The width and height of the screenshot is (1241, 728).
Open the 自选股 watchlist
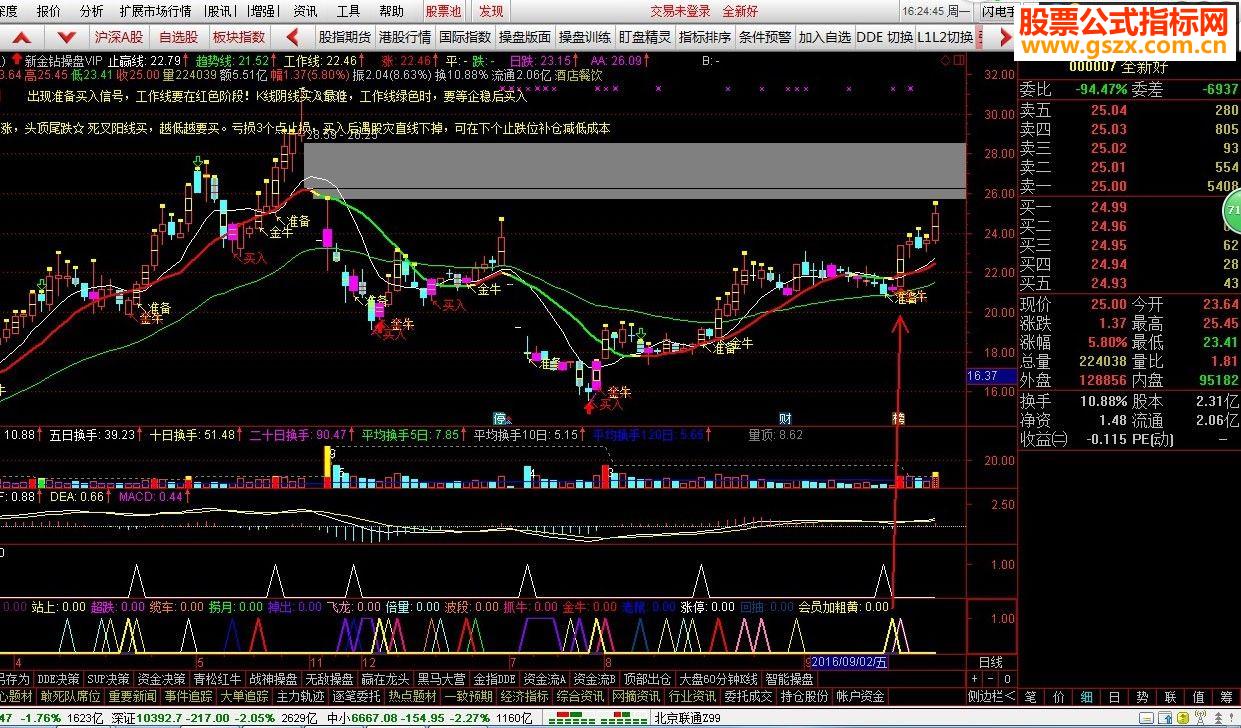[x=179, y=37]
